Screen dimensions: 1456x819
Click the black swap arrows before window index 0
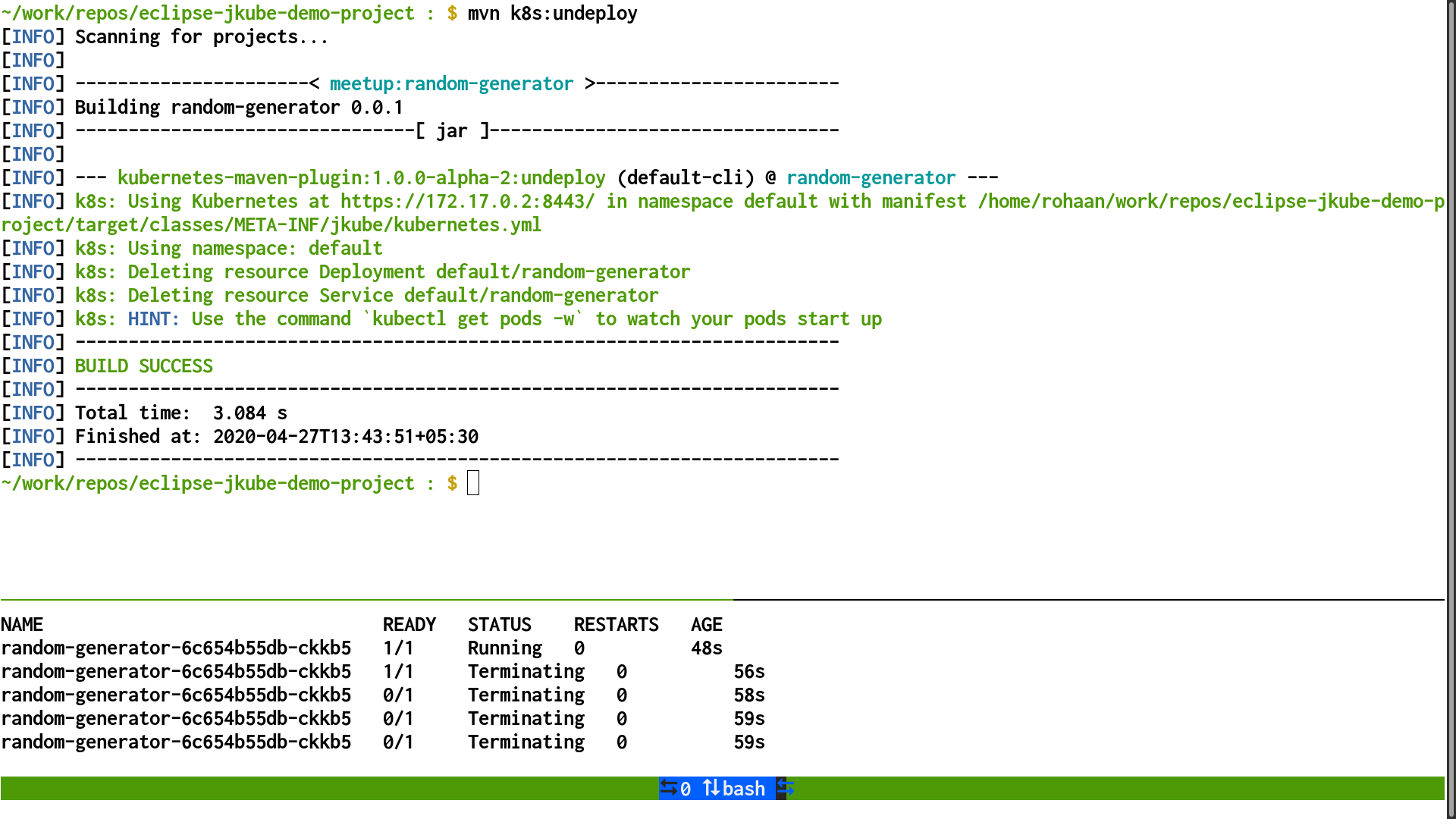668,788
